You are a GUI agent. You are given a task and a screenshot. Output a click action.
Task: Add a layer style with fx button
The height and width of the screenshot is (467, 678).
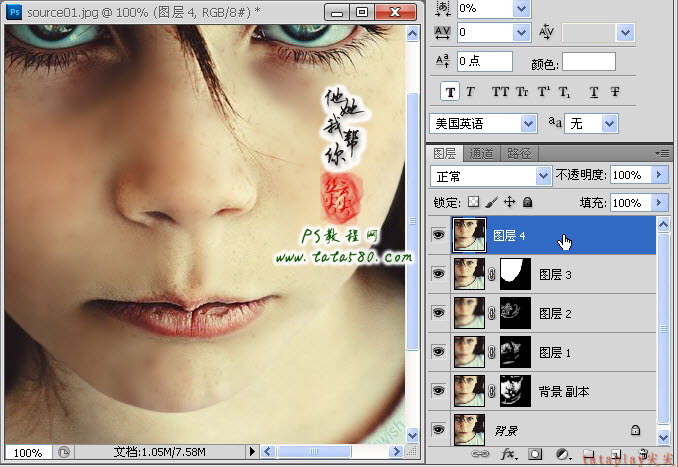point(508,454)
